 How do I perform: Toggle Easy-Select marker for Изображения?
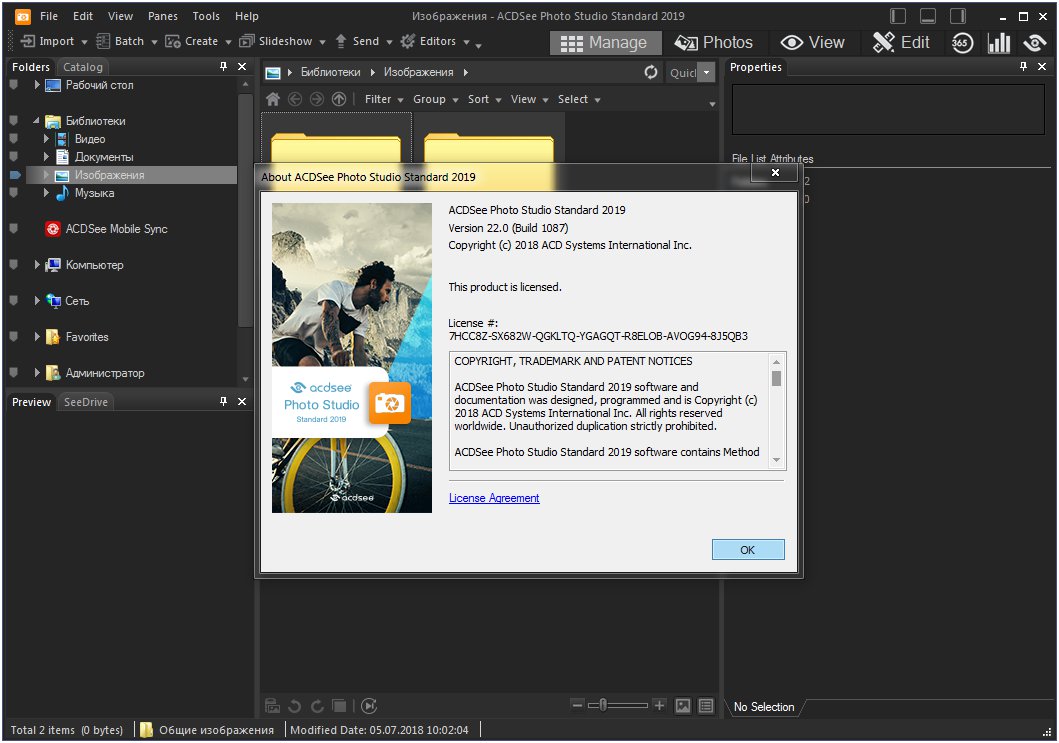pos(15,175)
